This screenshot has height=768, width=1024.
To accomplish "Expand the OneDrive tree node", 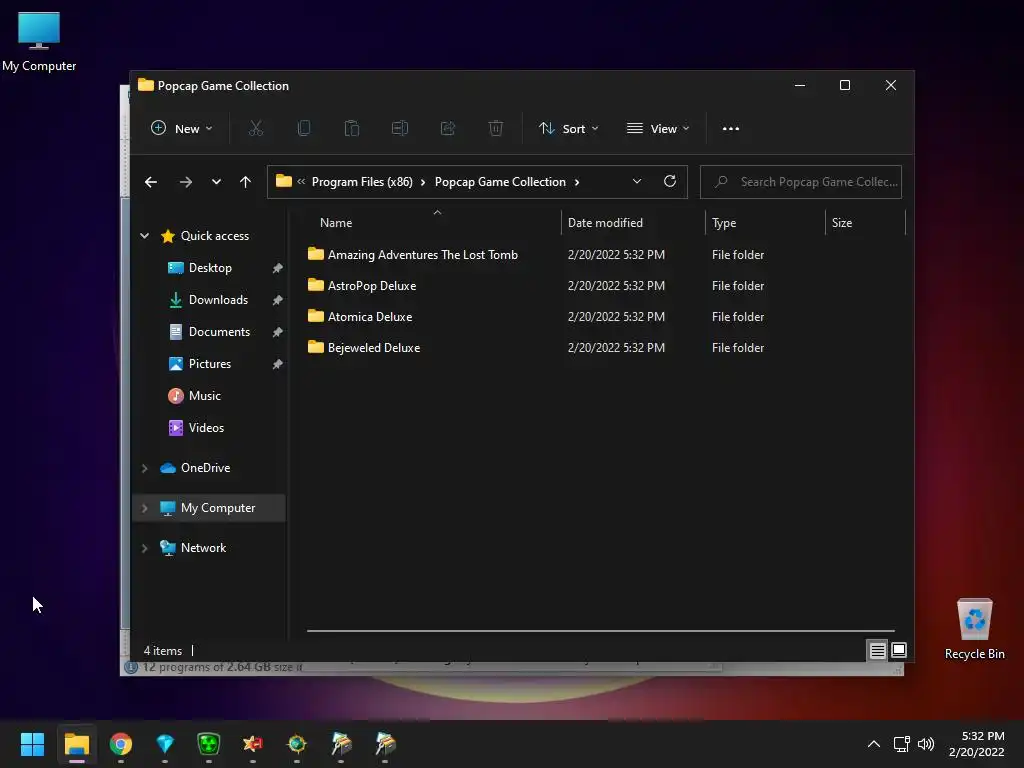I will coord(144,468).
